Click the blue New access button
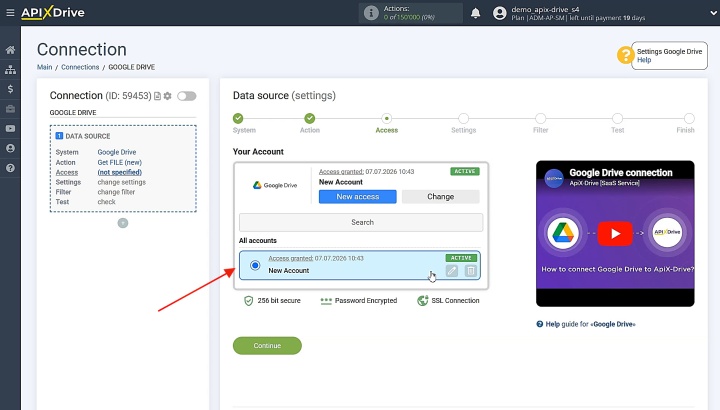Viewport: 720px width, 410px height. [358, 197]
